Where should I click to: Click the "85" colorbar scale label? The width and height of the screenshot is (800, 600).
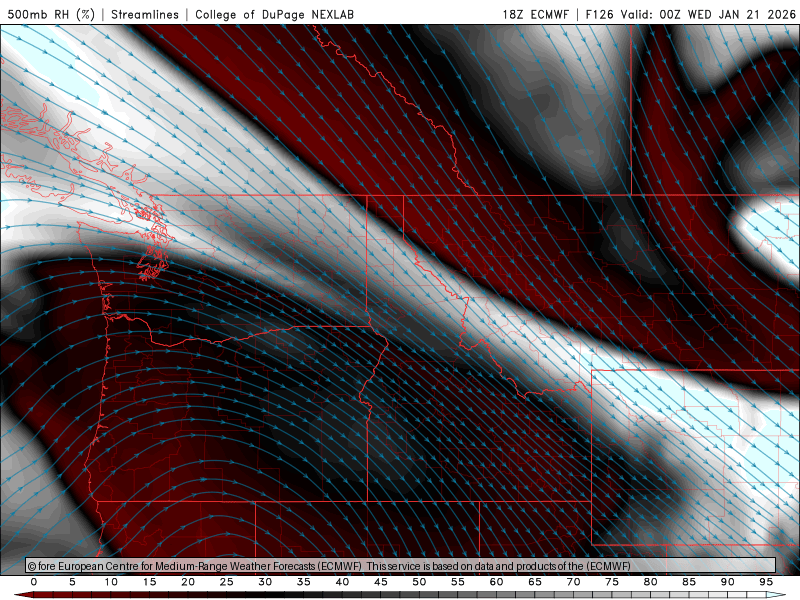point(689,582)
